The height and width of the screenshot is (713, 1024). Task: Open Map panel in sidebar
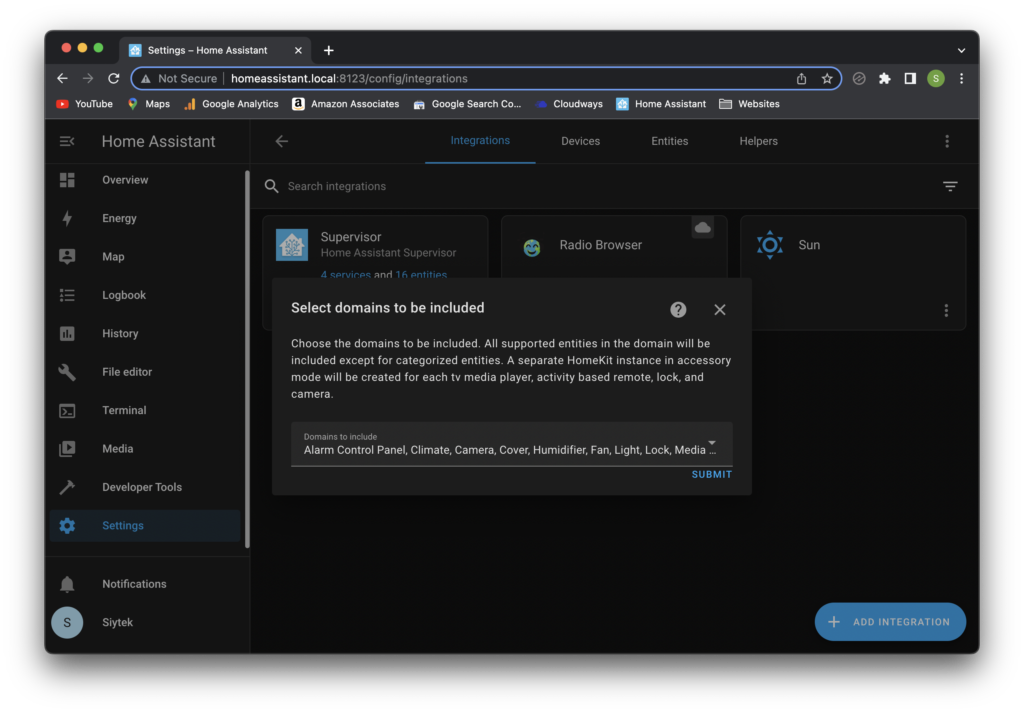click(145, 257)
